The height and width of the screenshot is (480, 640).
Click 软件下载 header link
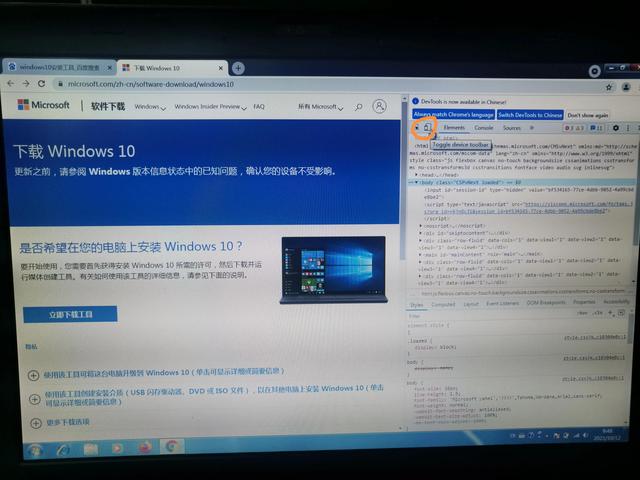[x=108, y=106]
